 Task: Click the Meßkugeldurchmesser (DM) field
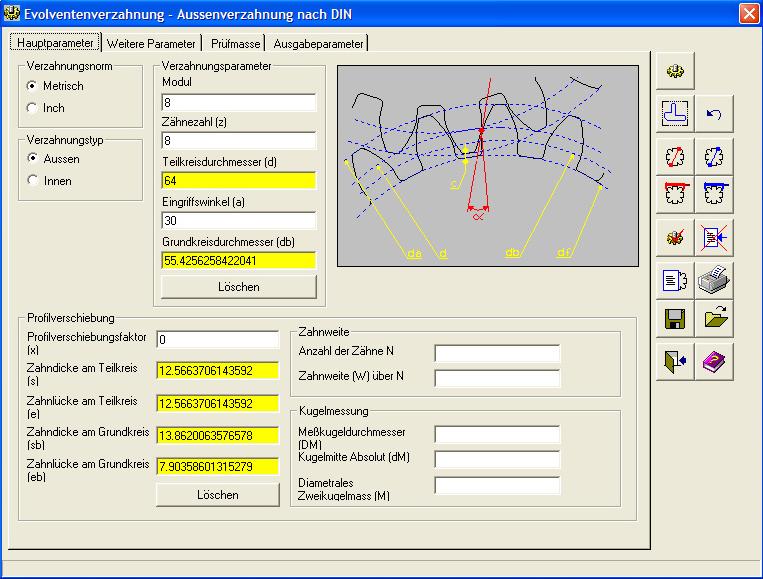coord(497,434)
